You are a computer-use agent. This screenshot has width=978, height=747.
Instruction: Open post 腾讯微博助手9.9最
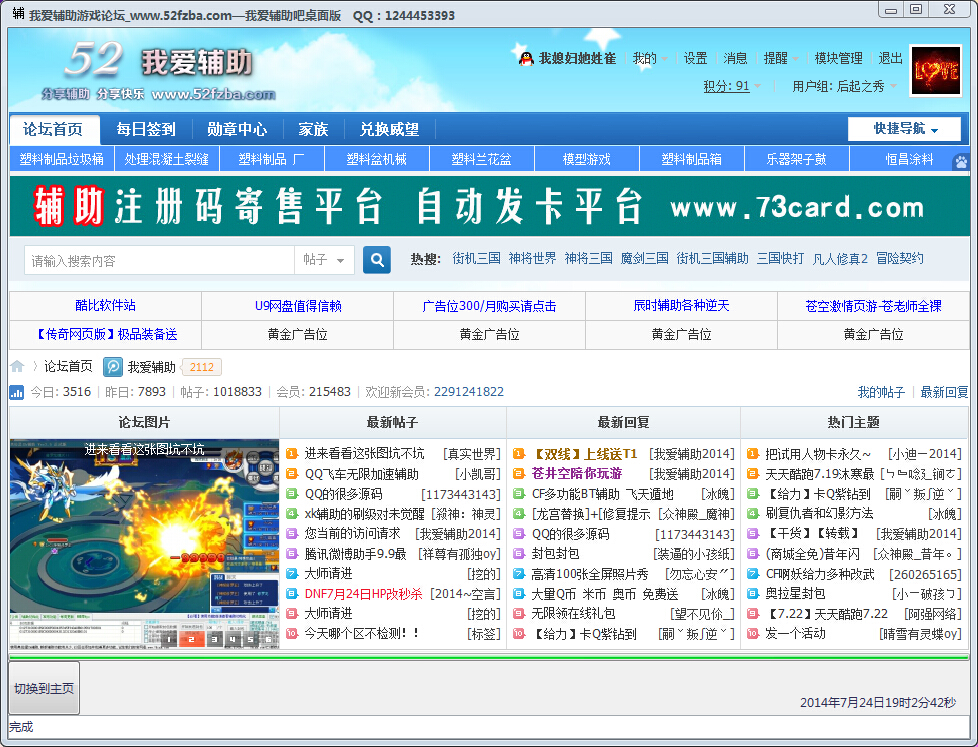point(355,554)
